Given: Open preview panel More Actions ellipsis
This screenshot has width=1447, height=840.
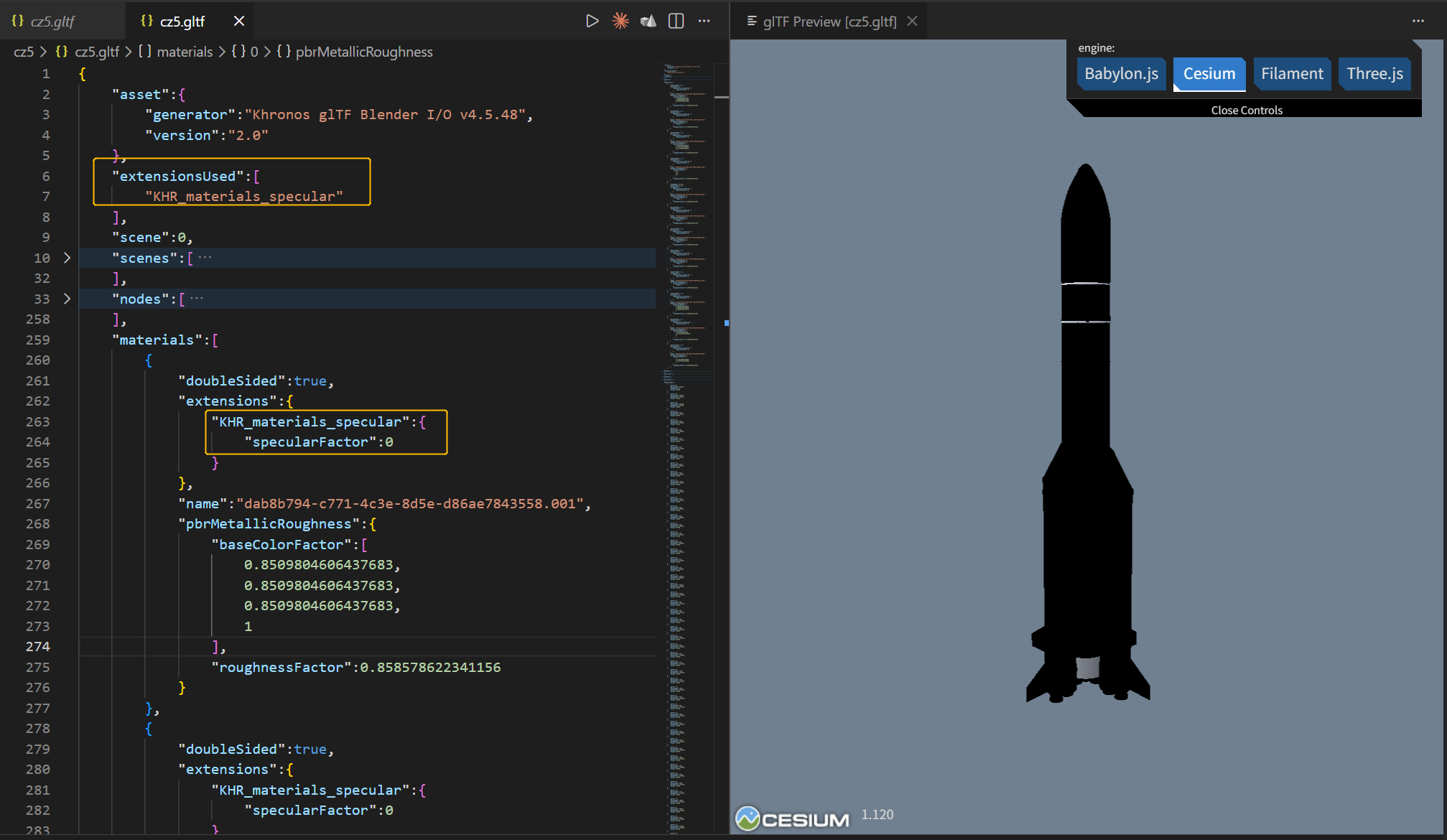Looking at the screenshot, I should coord(1418,21).
